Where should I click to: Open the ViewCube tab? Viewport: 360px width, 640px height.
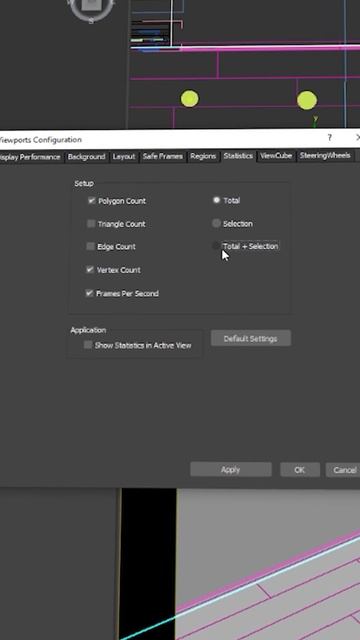(x=276, y=156)
